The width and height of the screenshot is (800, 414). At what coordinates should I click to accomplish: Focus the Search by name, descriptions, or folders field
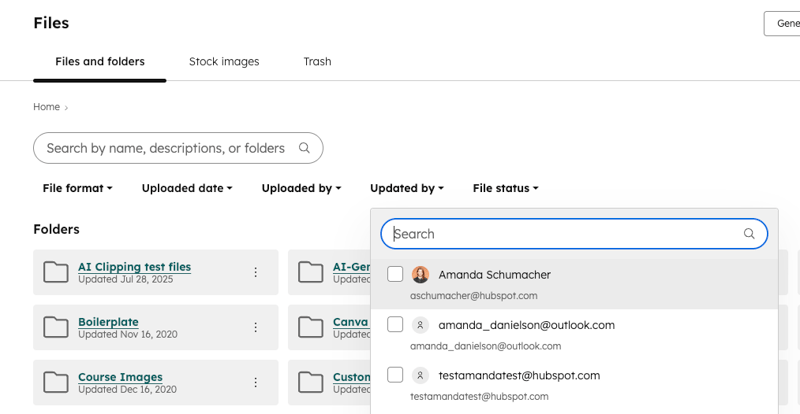point(178,148)
